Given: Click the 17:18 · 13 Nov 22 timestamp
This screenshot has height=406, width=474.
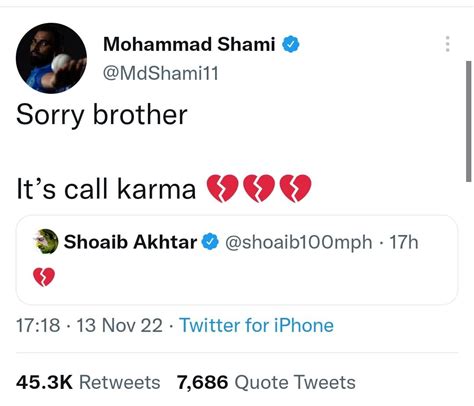Looking at the screenshot, I should [x=89, y=325].
